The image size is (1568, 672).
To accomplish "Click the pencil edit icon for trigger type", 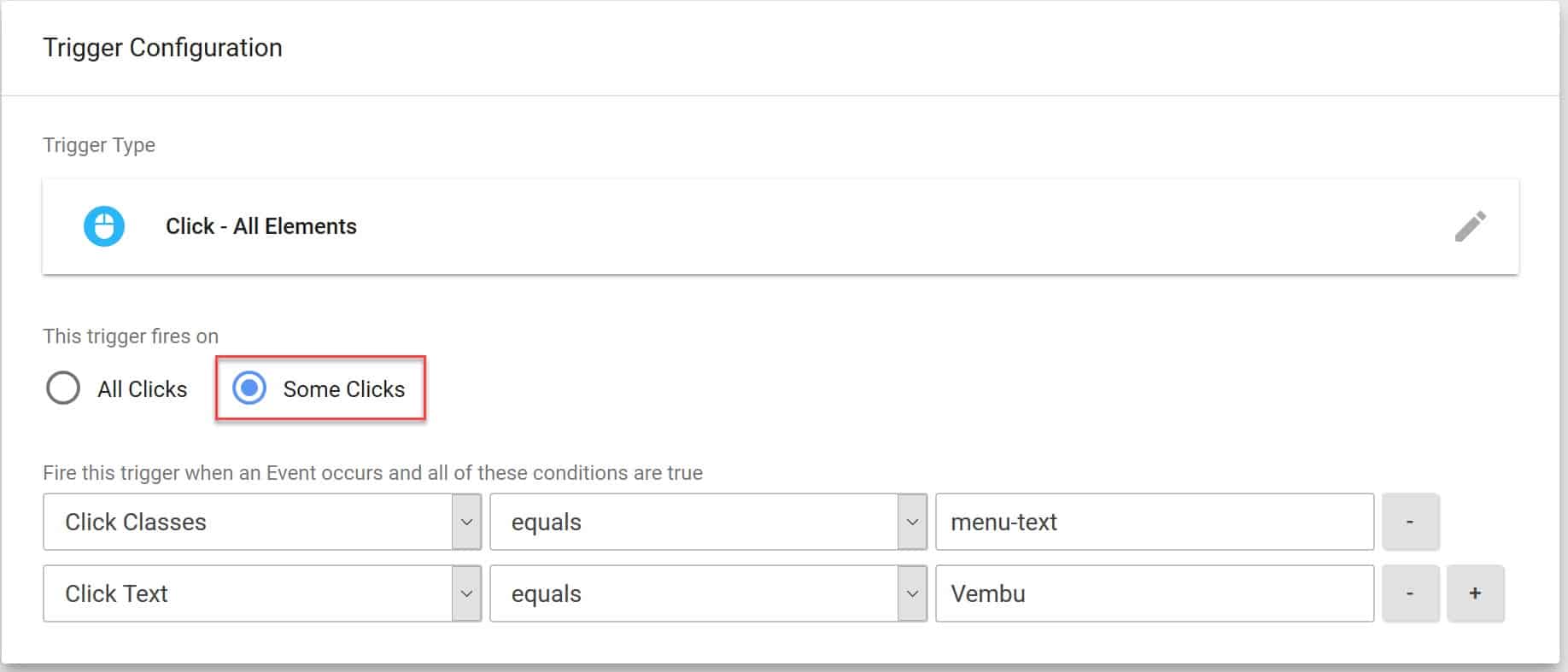I will tap(1470, 226).
